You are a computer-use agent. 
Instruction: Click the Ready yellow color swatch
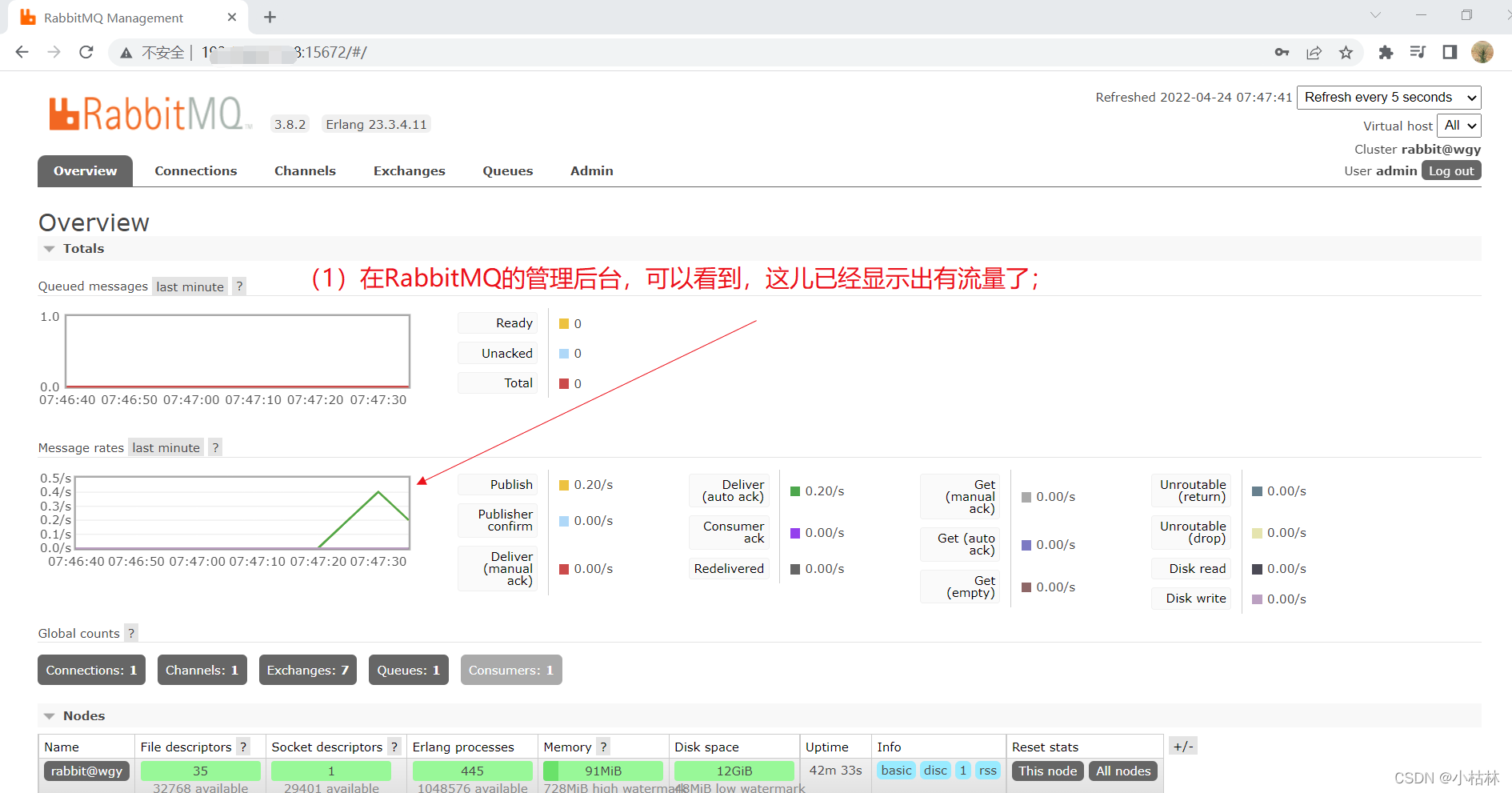(x=564, y=323)
